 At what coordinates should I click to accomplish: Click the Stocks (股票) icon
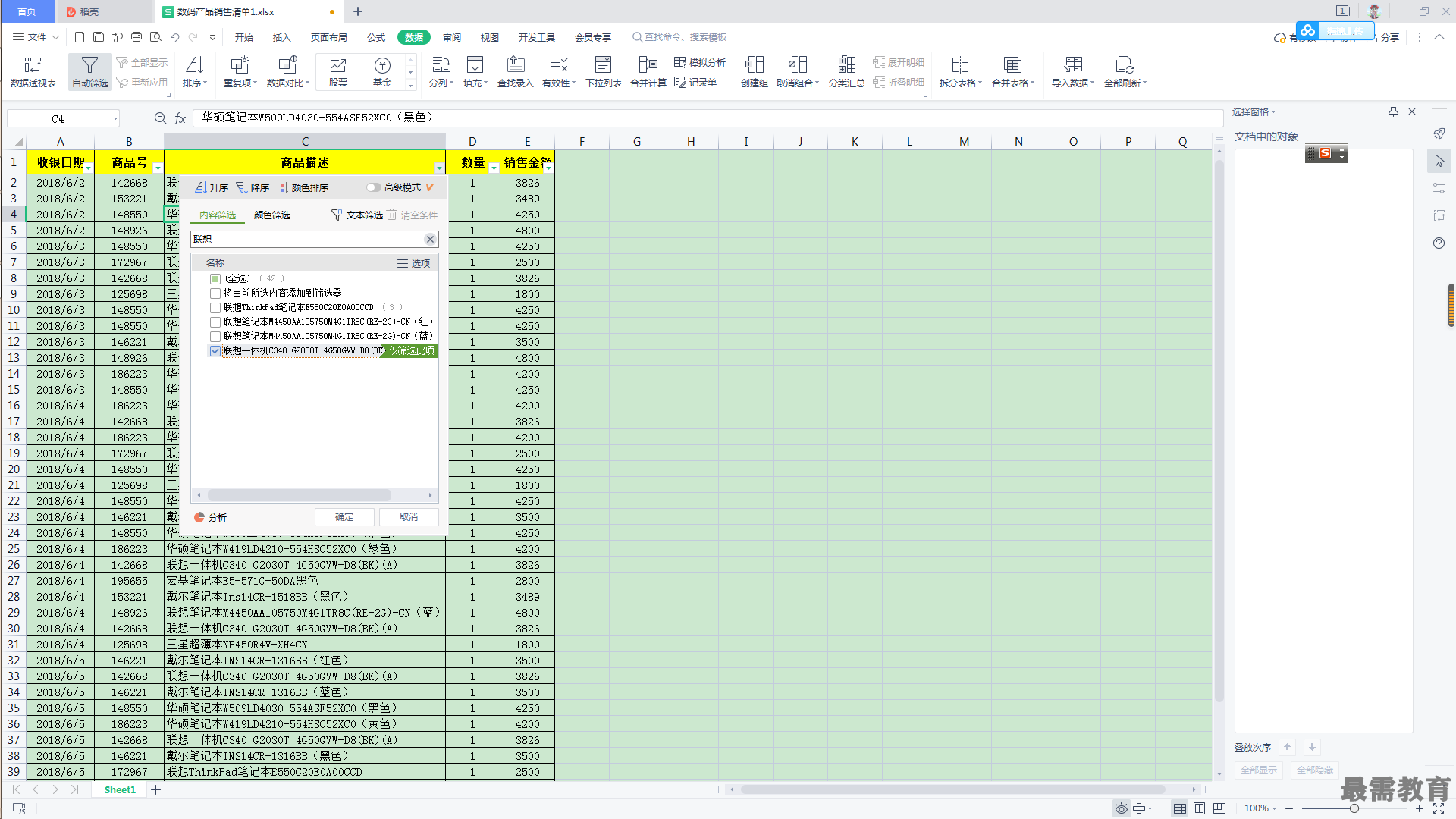tap(338, 72)
